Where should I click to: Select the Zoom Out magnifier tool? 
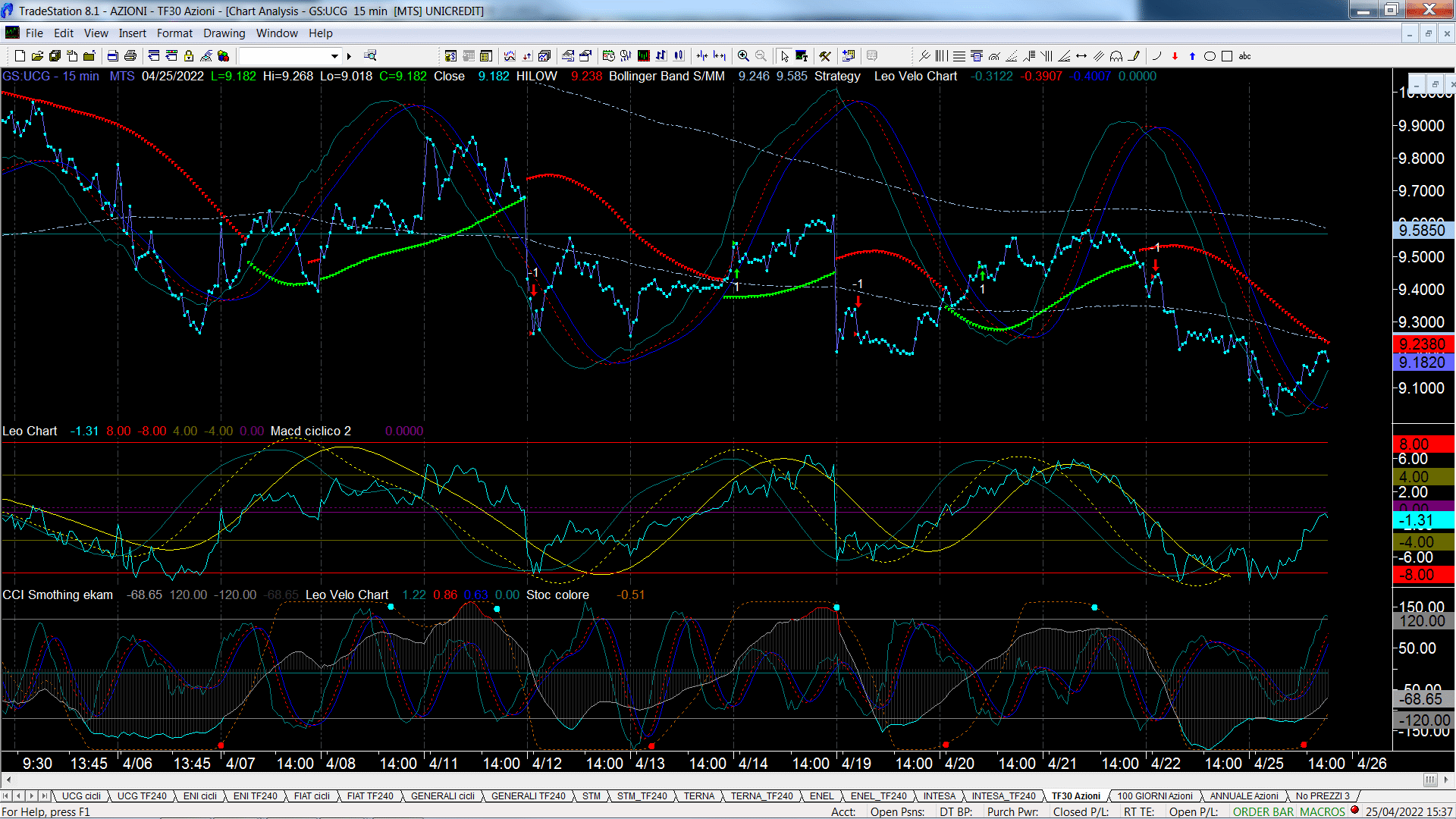(x=761, y=56)
